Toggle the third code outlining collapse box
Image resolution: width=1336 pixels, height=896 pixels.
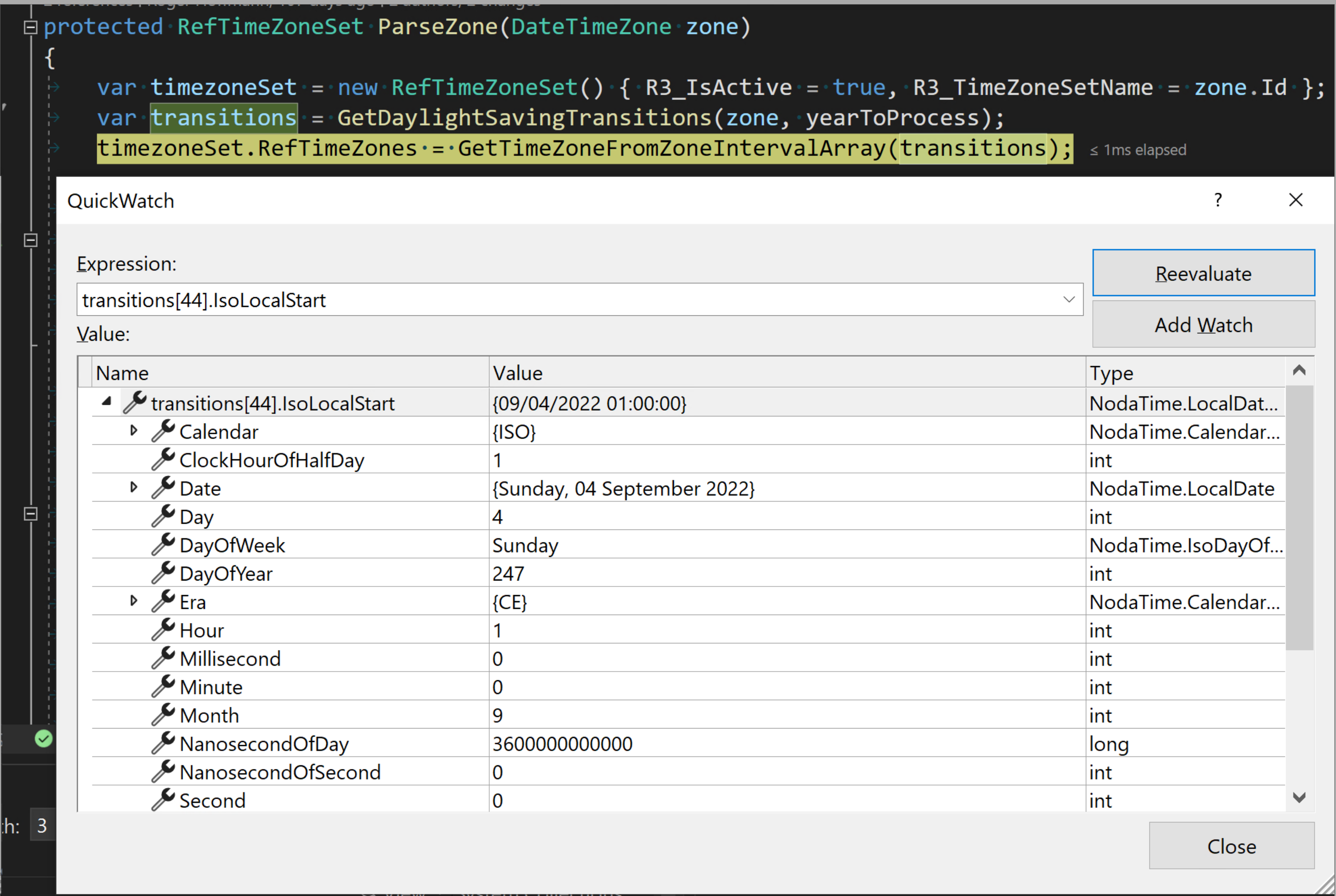tap(31, 514)
